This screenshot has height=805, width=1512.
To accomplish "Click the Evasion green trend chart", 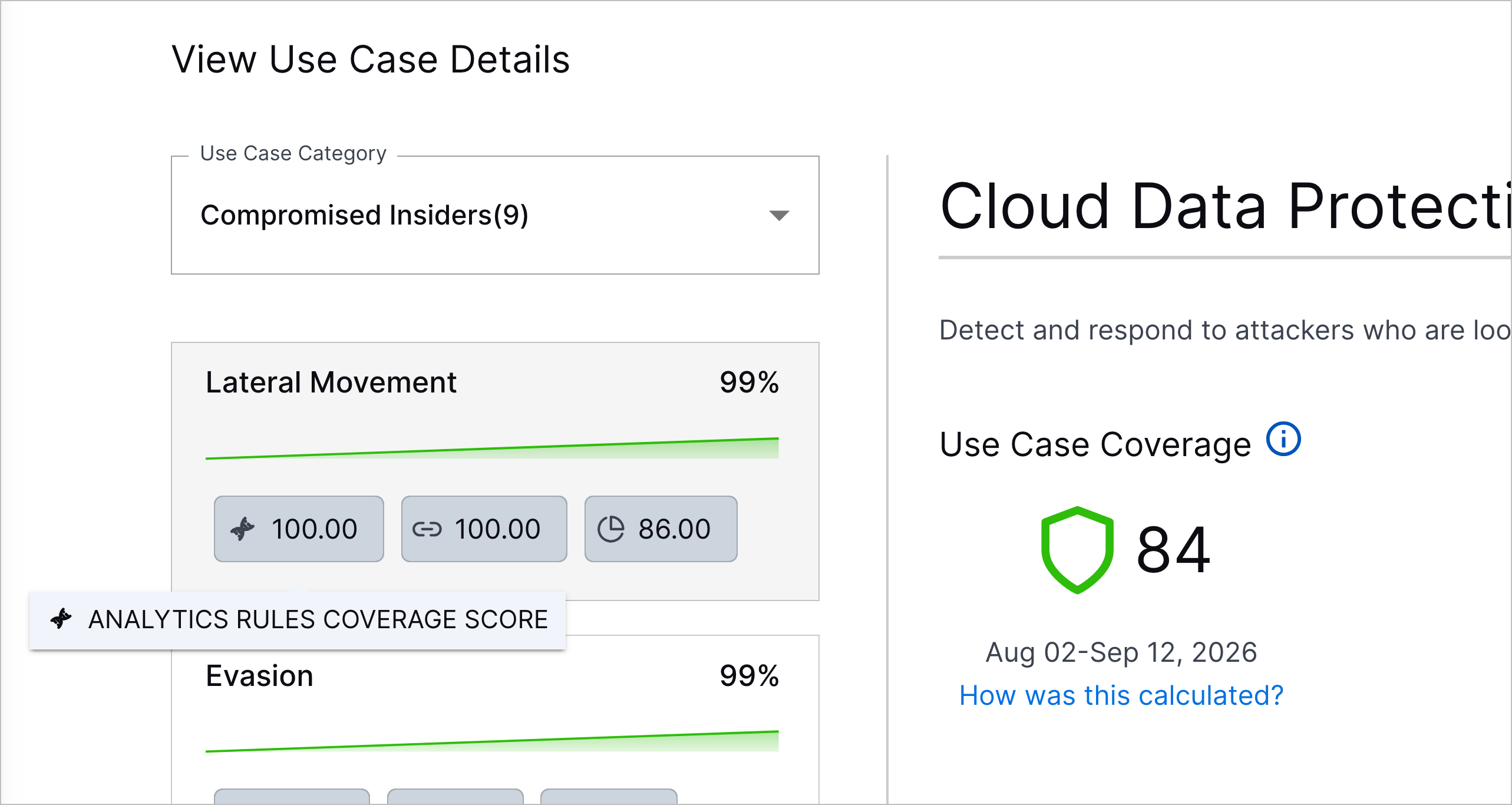I will pyautogui.click(x=492, y=741).
